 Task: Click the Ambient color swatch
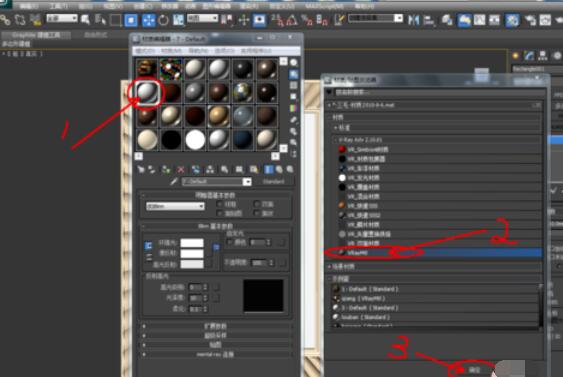192,243
